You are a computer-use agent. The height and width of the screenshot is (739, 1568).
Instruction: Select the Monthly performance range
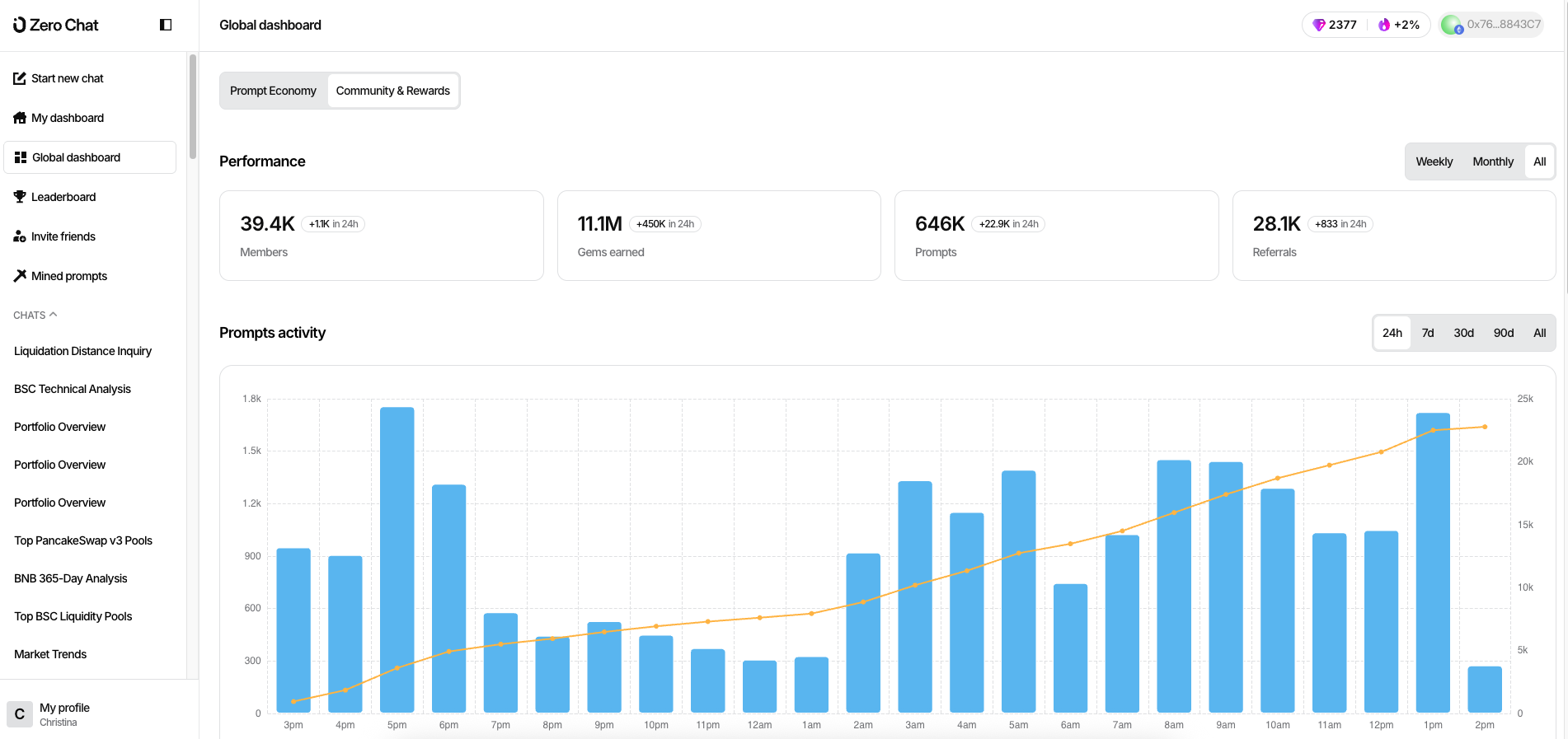pos(1493,161)
